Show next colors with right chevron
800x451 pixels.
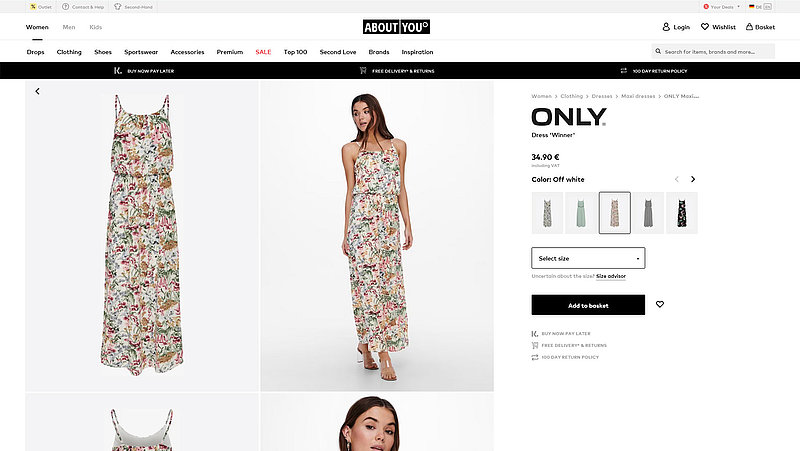coord(693,179)
